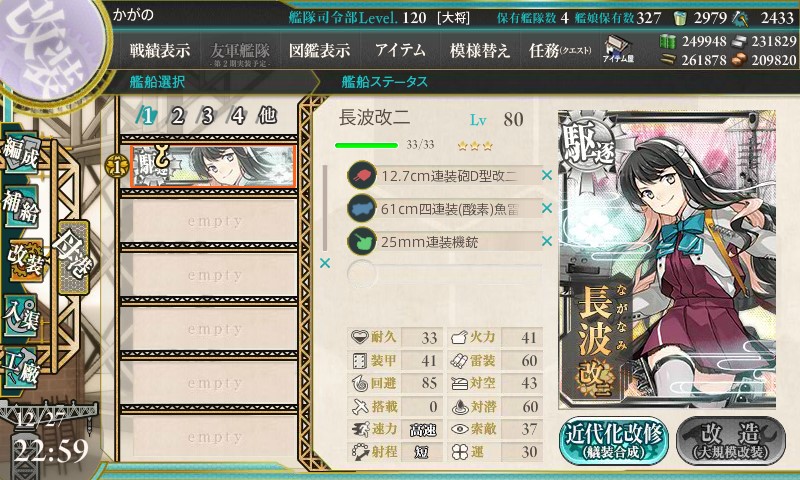Open the 戦績表示 records menu
800x480 pixels.
pos(160,50)
